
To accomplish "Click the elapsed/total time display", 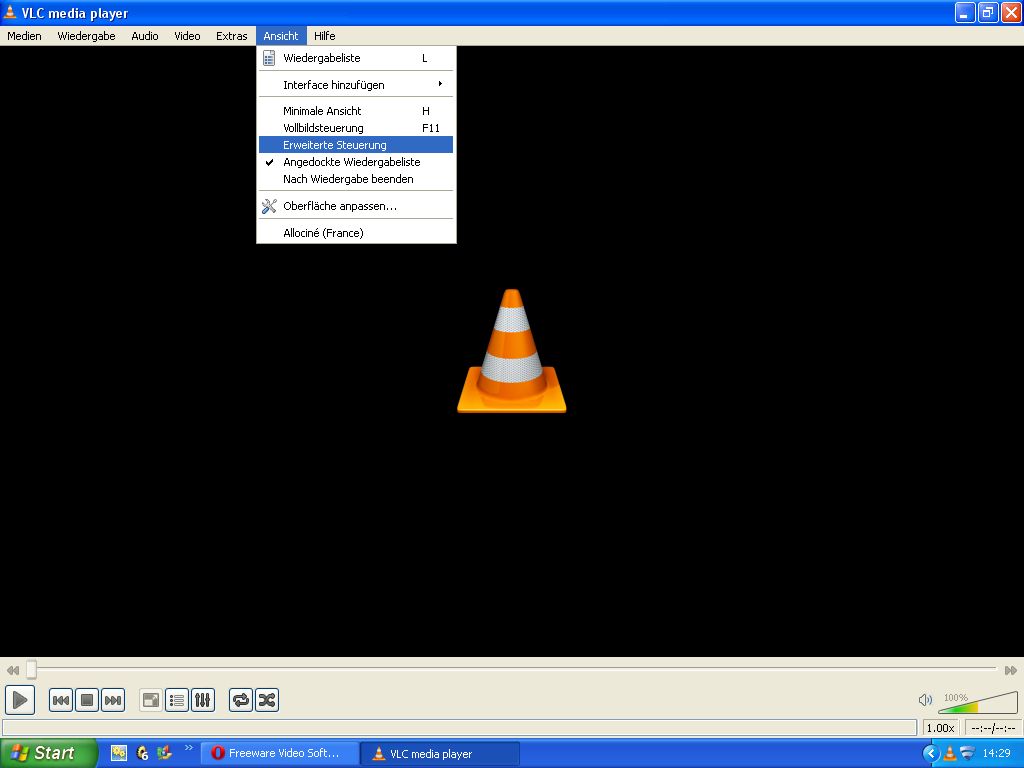I will point(993,728).
